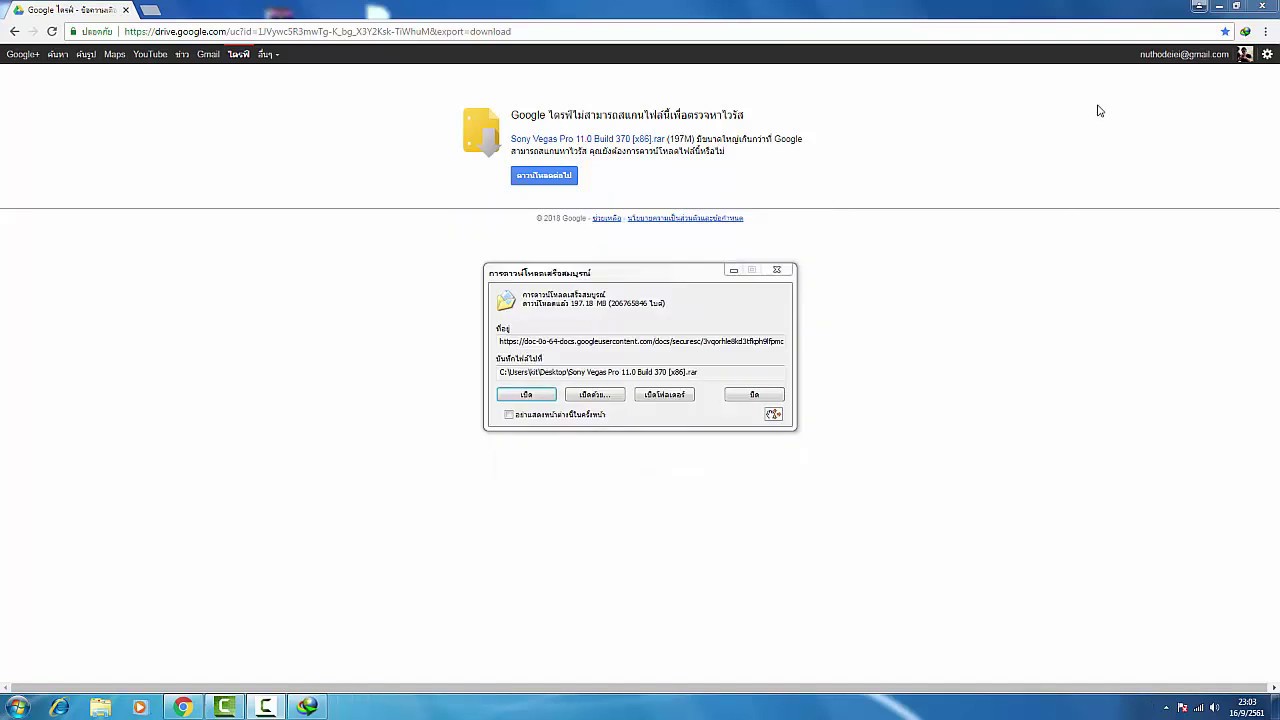The width and height of the screenshot is (1280, 720).
Task: Open Gmail from the Google bar
Action: (x=208, y=54)
